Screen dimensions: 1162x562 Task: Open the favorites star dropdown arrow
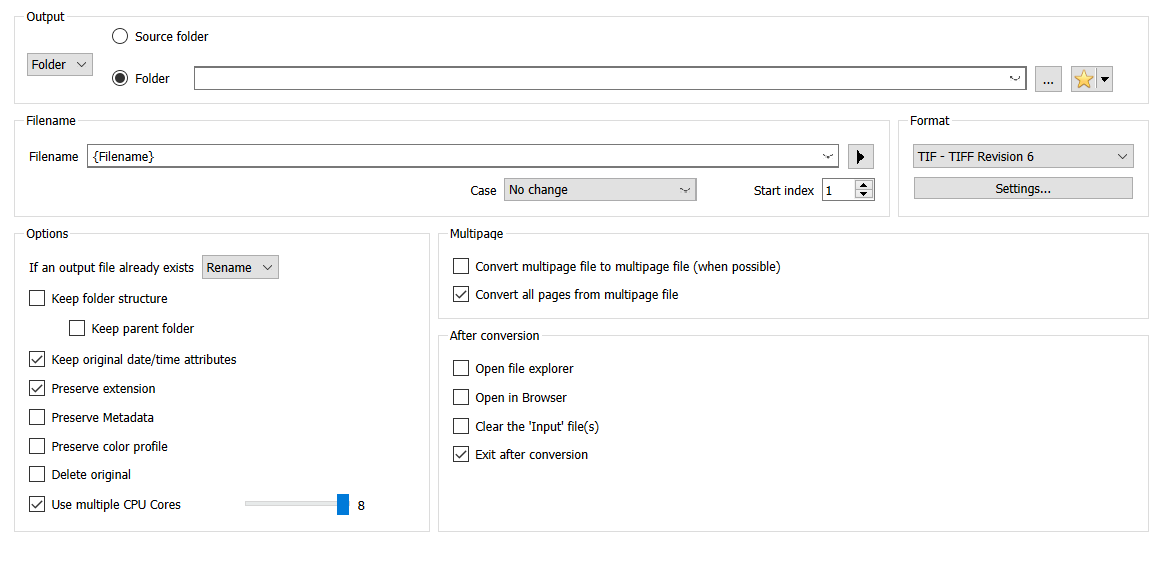point(1105,79)
